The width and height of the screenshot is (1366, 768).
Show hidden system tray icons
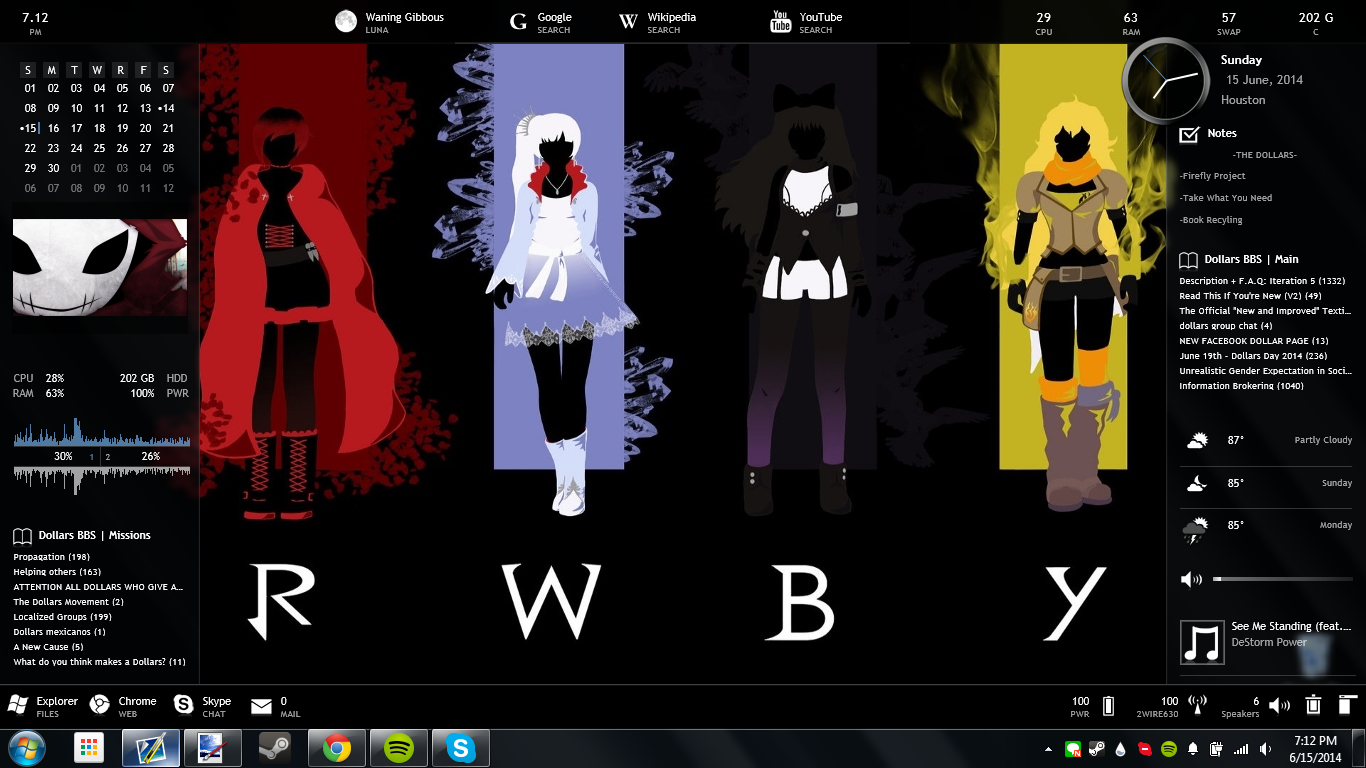pos(1048,749)
